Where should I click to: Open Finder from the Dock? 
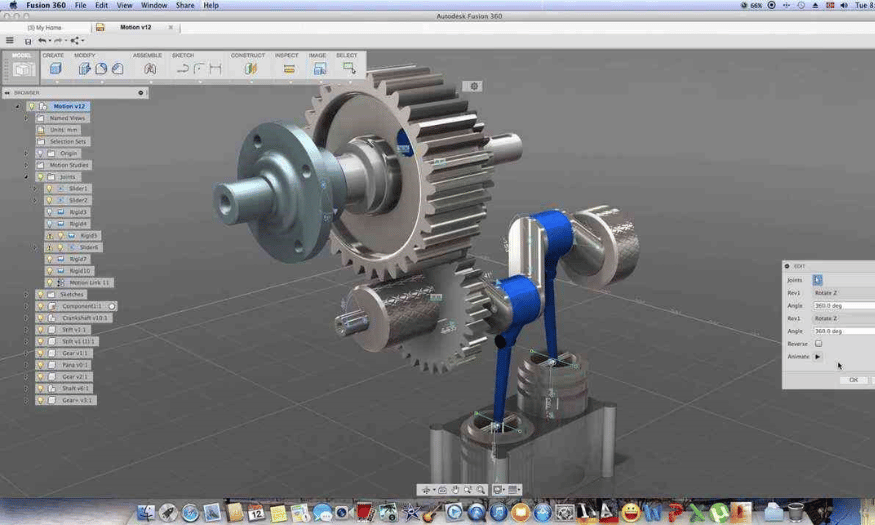coord(146,512)
